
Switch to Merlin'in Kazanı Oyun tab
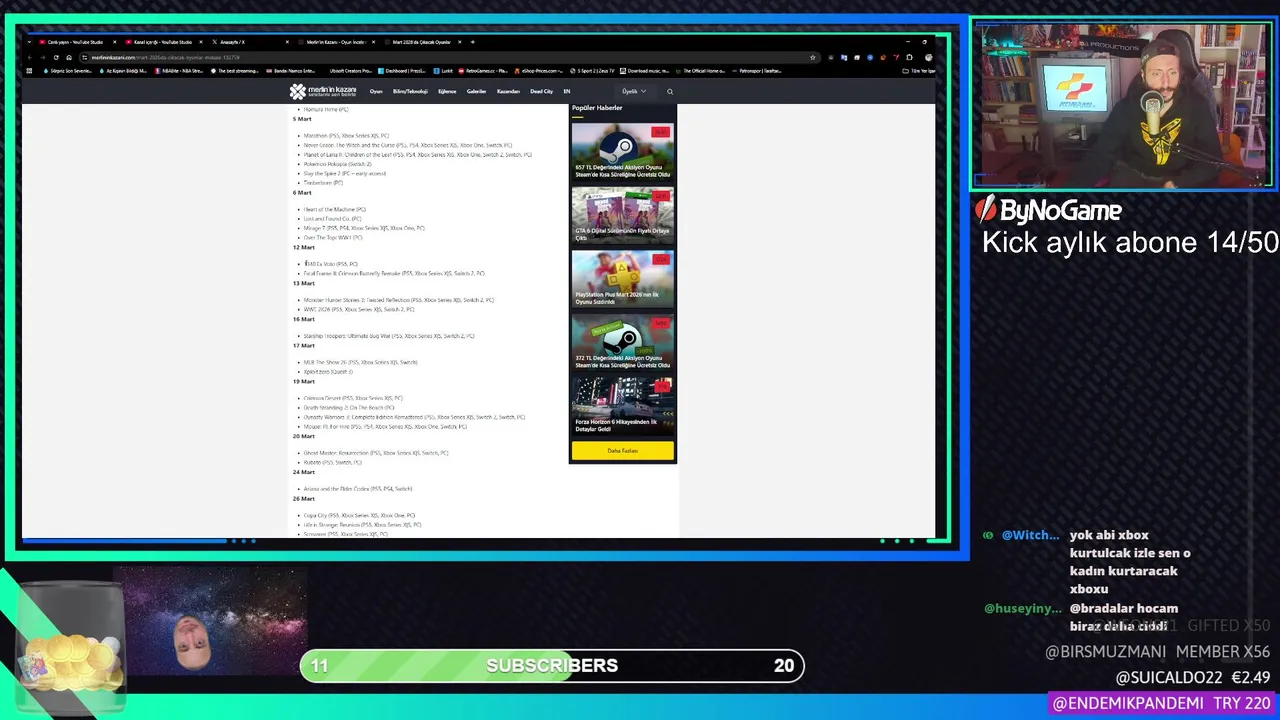pyautogui.click(x=336, y=42)
